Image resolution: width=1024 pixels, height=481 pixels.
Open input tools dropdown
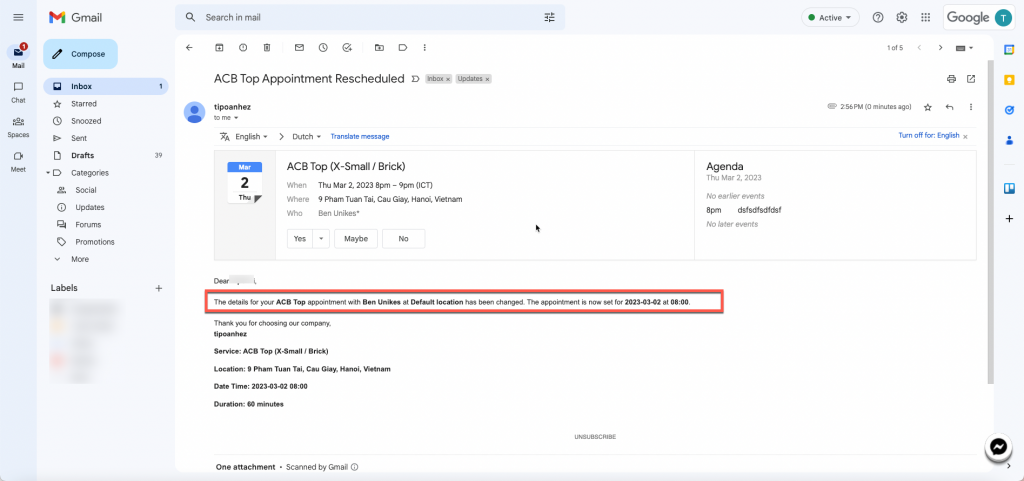[x=965, y=48]
